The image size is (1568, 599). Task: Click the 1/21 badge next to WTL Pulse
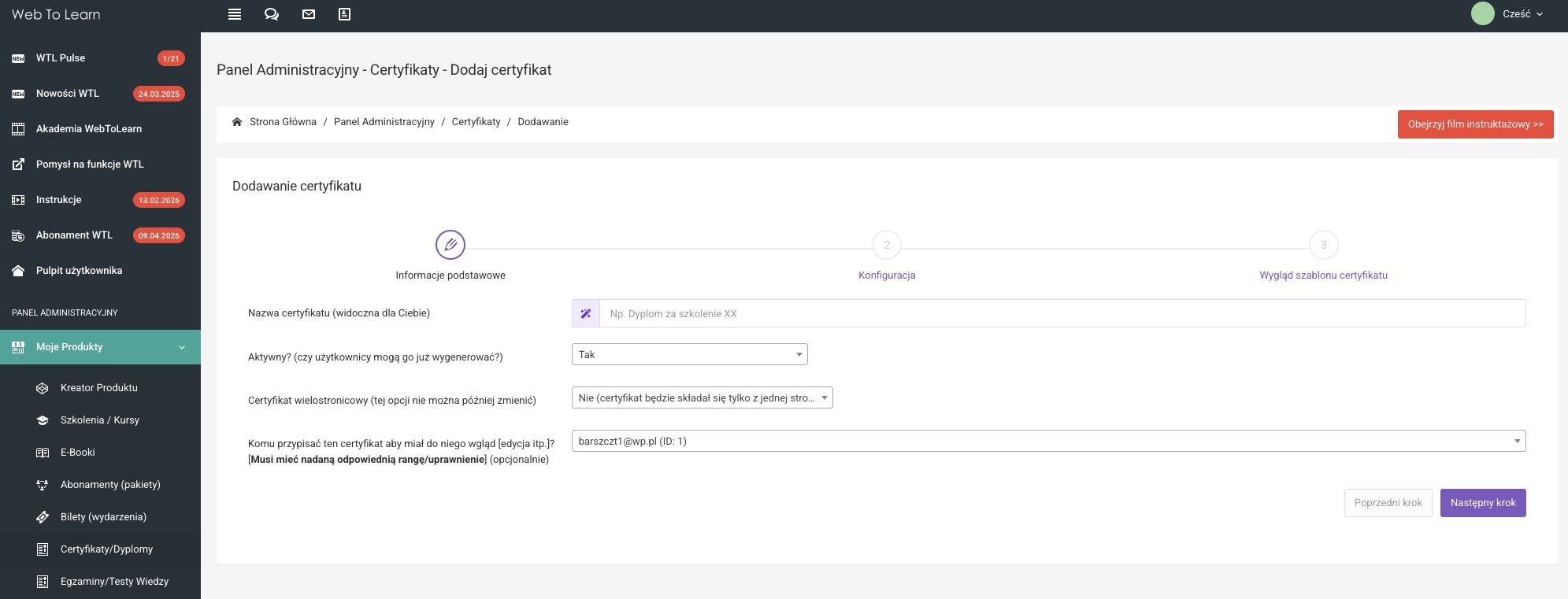click(171, 58)
